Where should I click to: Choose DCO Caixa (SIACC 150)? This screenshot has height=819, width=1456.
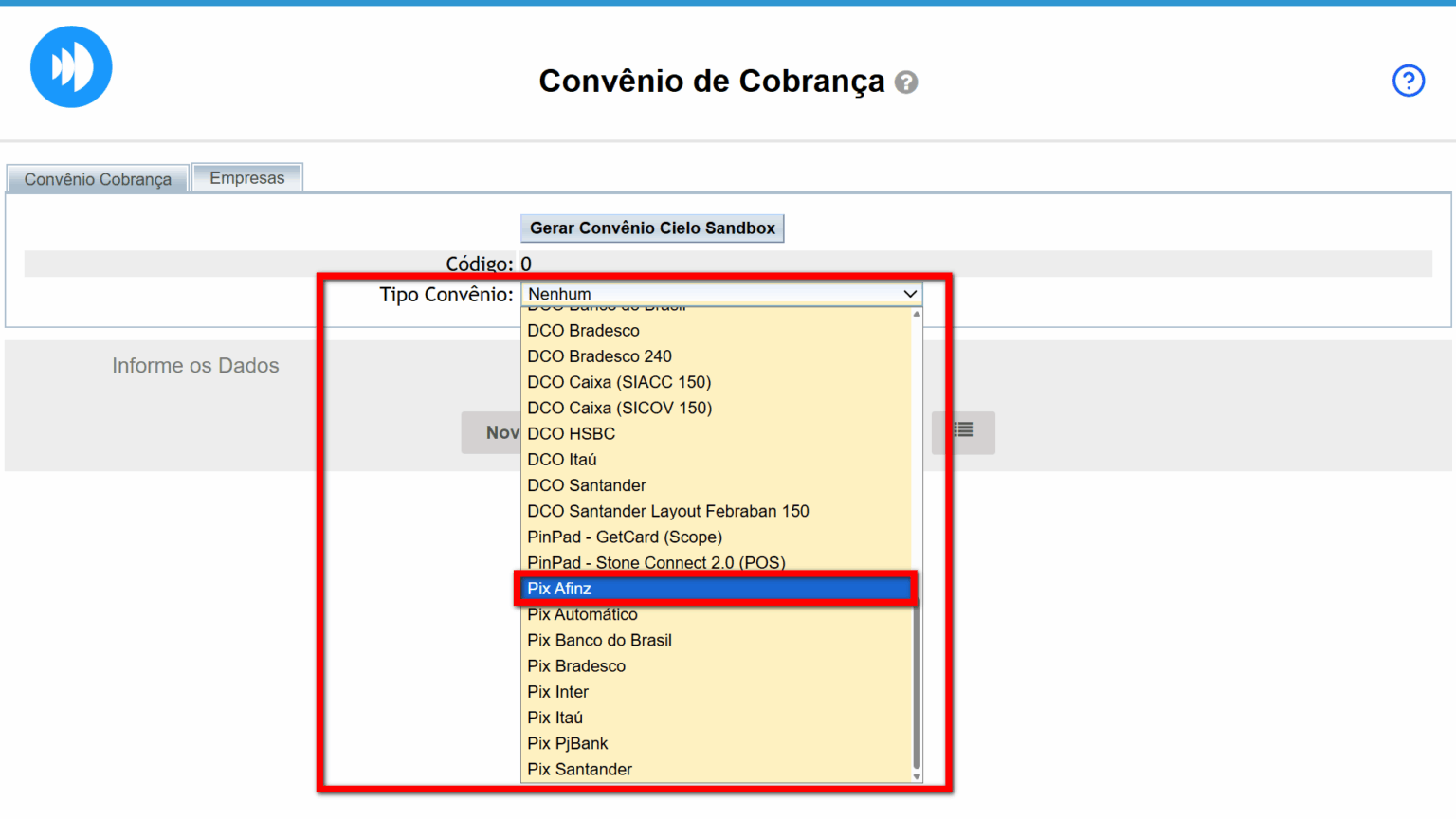[x=619, y=382]
